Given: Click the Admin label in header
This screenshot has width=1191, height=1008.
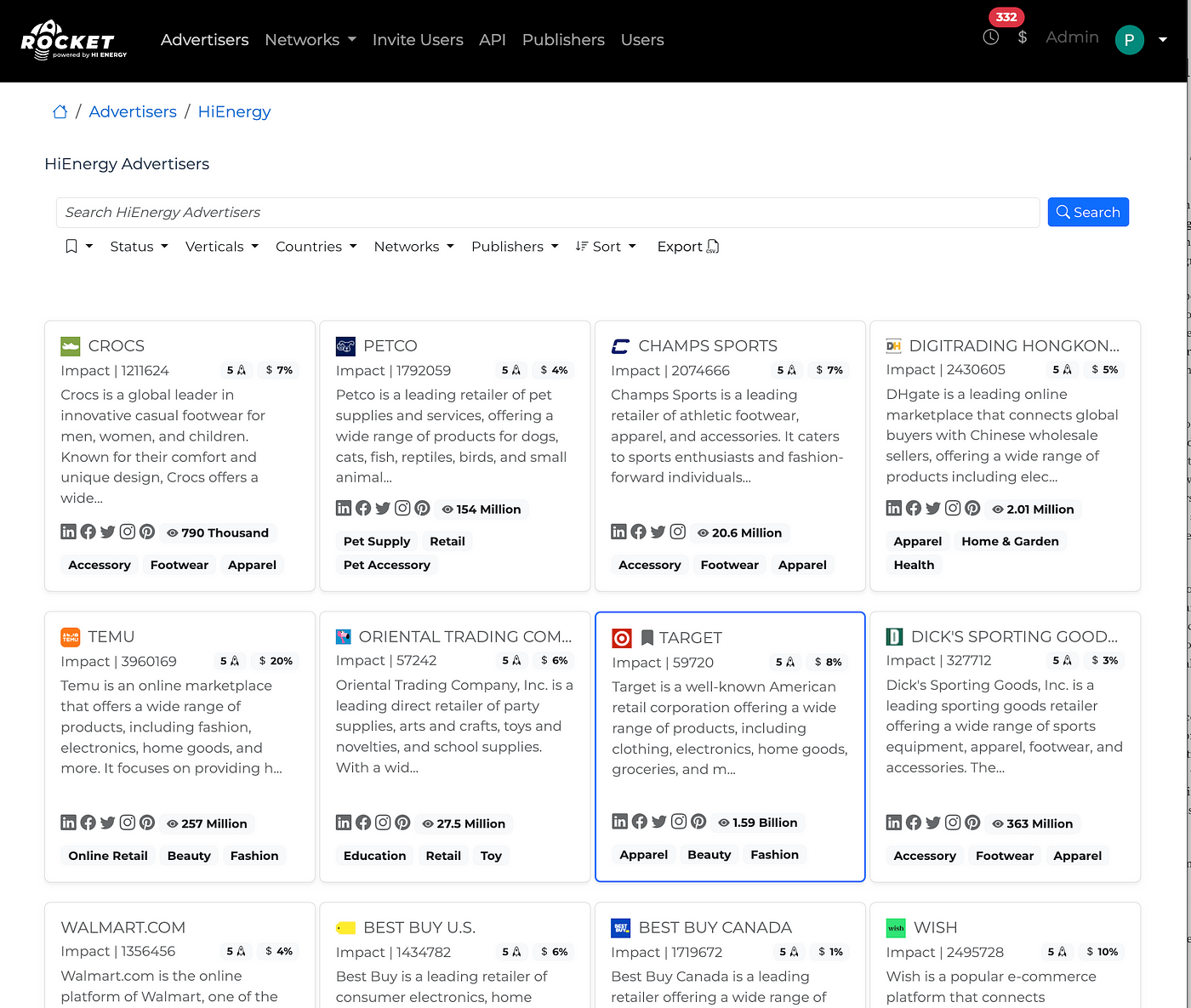Looking at the screenshot, I should (x=1072, y=37).
